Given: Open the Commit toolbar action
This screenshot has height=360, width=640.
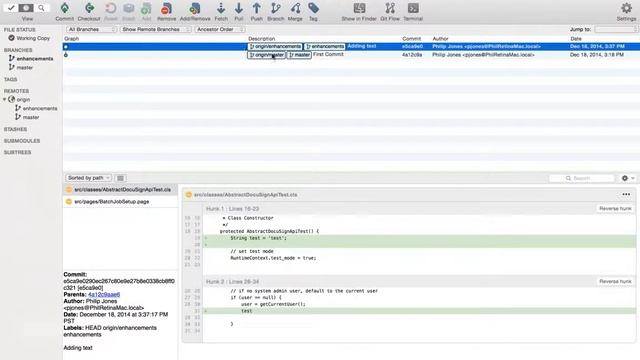Looking at the screenshot, I should [64, 11].
